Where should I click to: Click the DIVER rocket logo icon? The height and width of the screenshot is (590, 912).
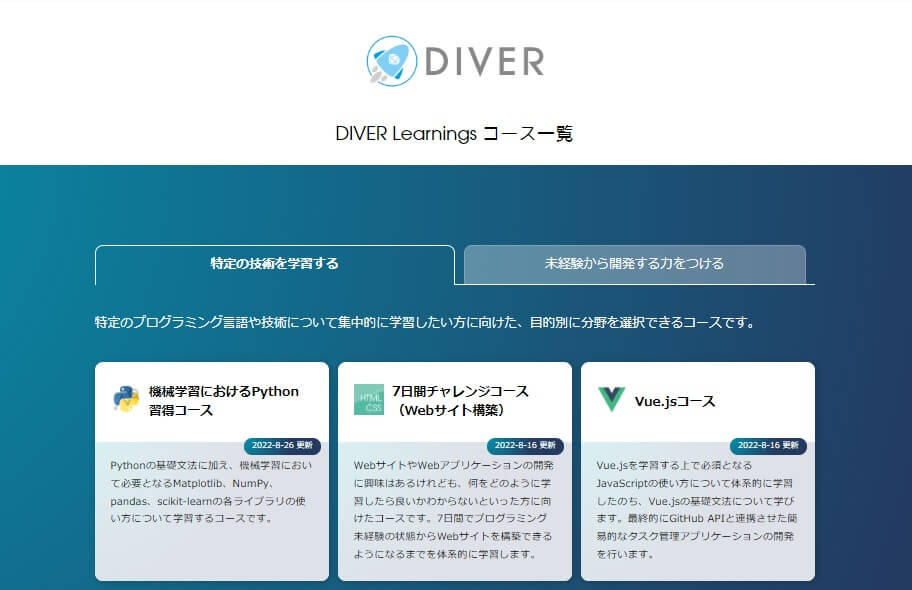(x=392, y=61)
